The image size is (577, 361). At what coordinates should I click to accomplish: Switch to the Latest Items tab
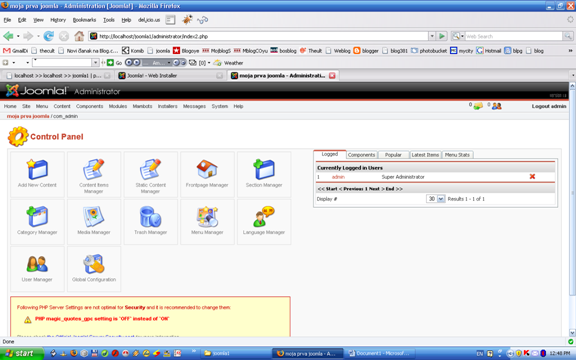[x=425, y=155]
